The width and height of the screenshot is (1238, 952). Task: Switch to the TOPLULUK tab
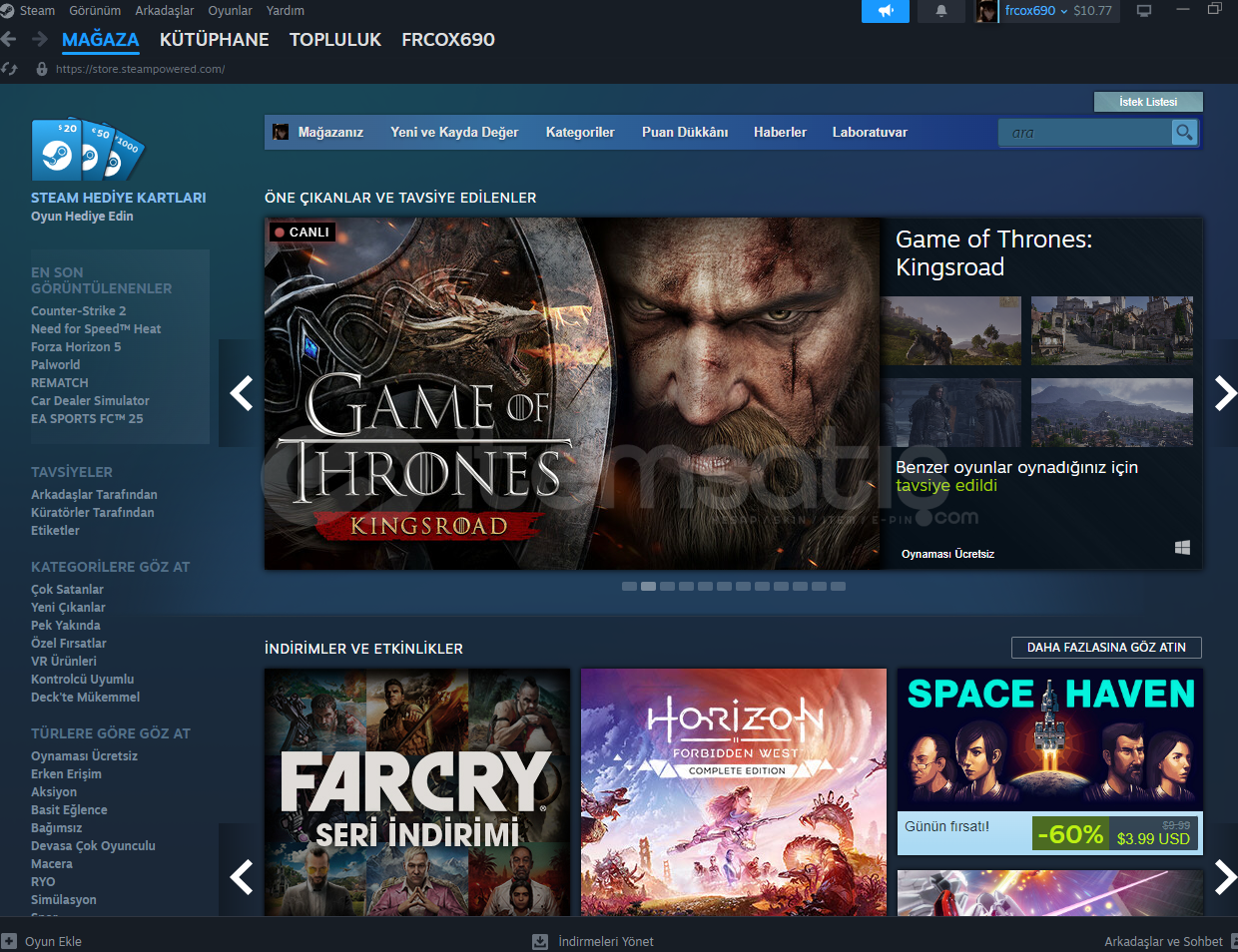coord(335,40)
